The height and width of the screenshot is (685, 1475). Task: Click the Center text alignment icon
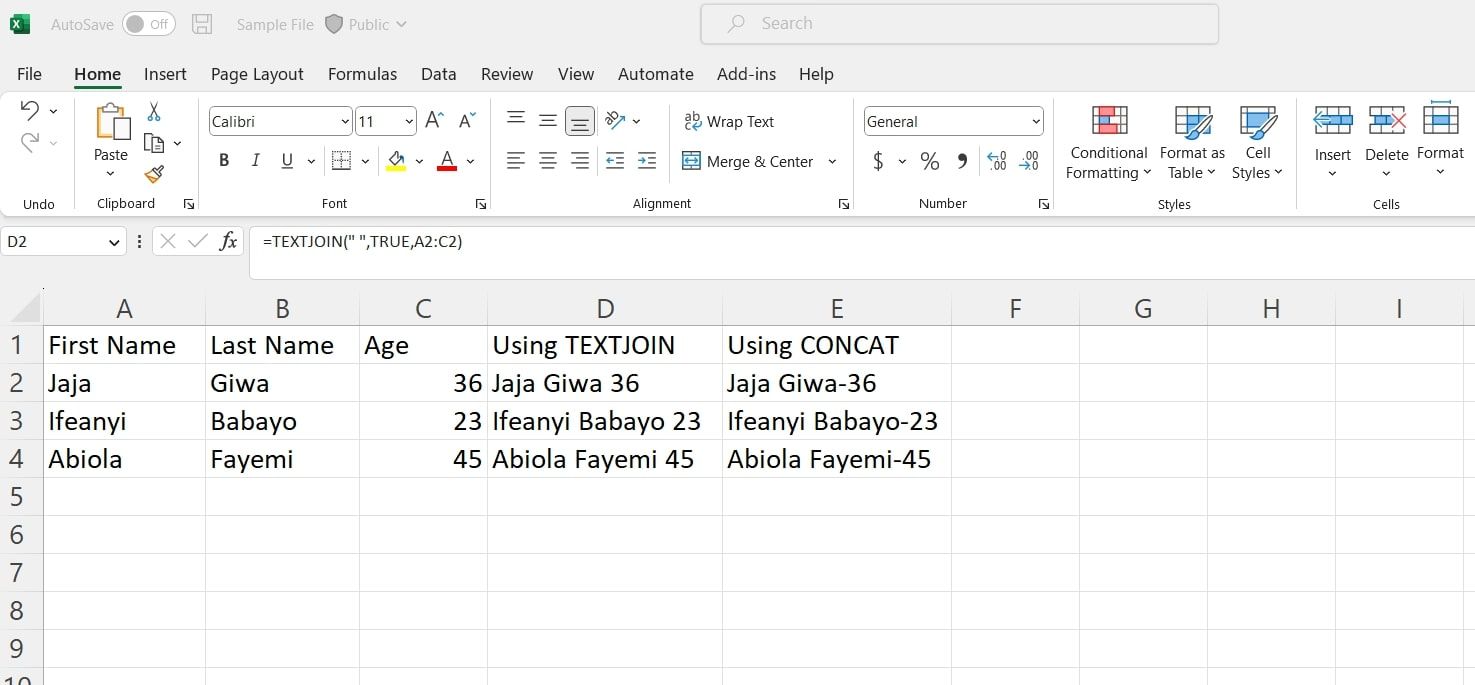click(x=548, y=160)
